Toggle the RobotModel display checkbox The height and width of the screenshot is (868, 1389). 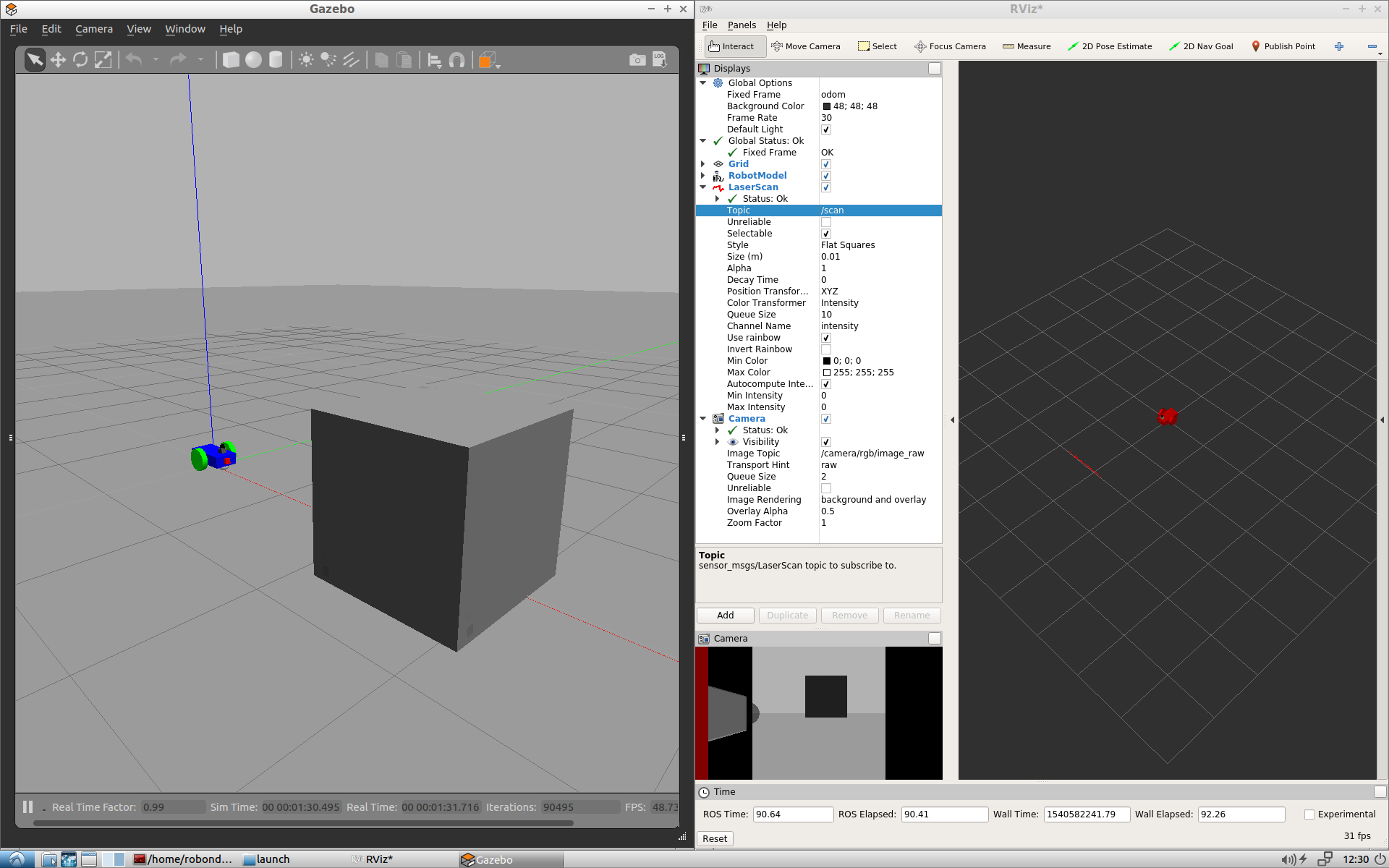click(826, 176)
